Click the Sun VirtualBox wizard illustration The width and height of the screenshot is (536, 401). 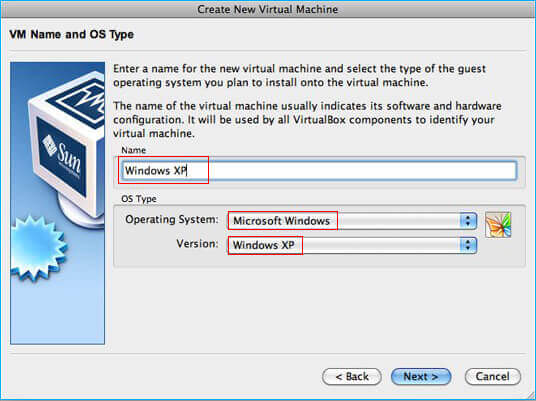click(57, 203)
